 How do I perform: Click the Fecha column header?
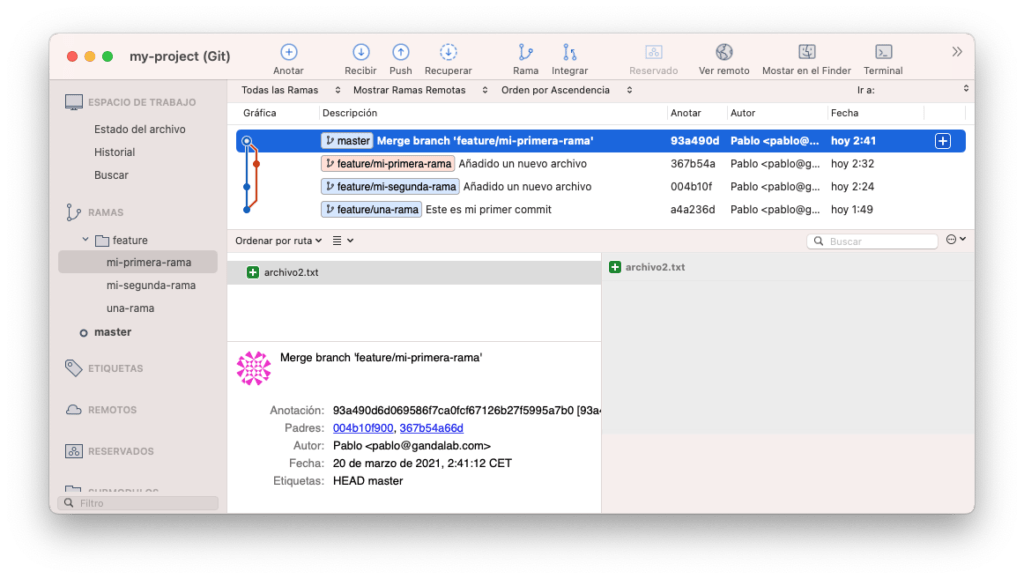point(844,113)
